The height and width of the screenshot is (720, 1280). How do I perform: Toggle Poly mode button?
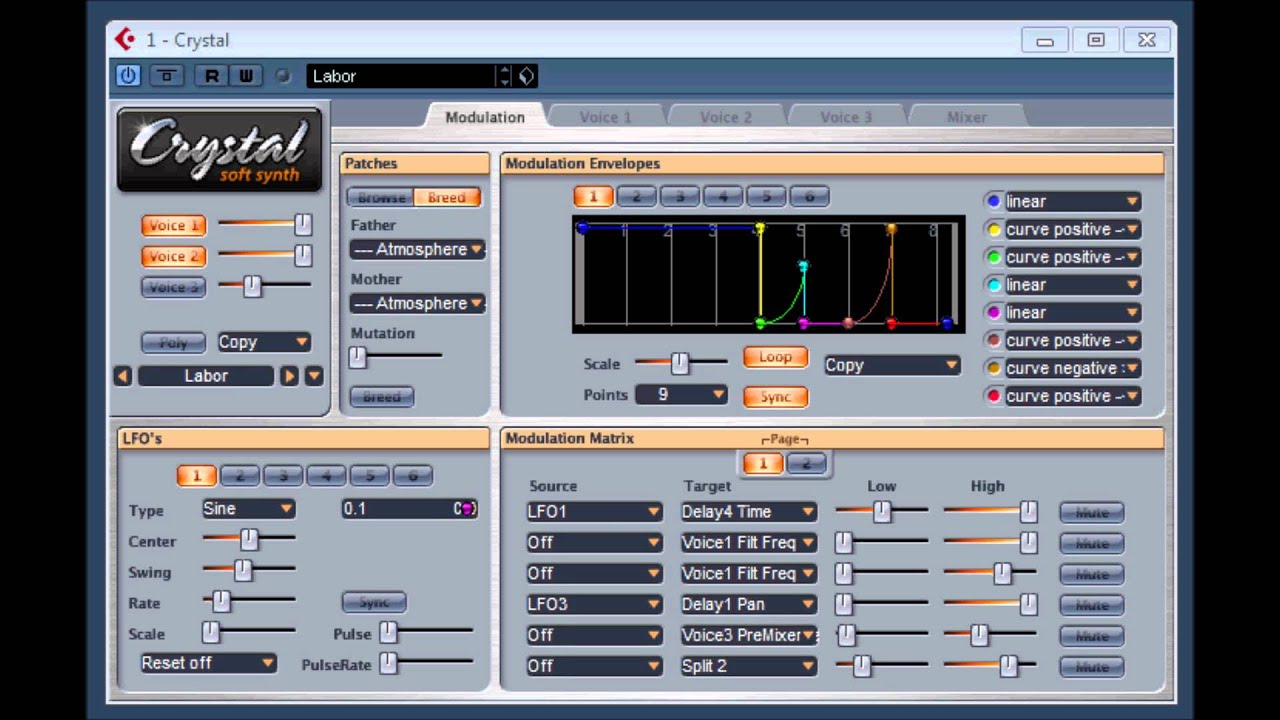tap(173, 343)
